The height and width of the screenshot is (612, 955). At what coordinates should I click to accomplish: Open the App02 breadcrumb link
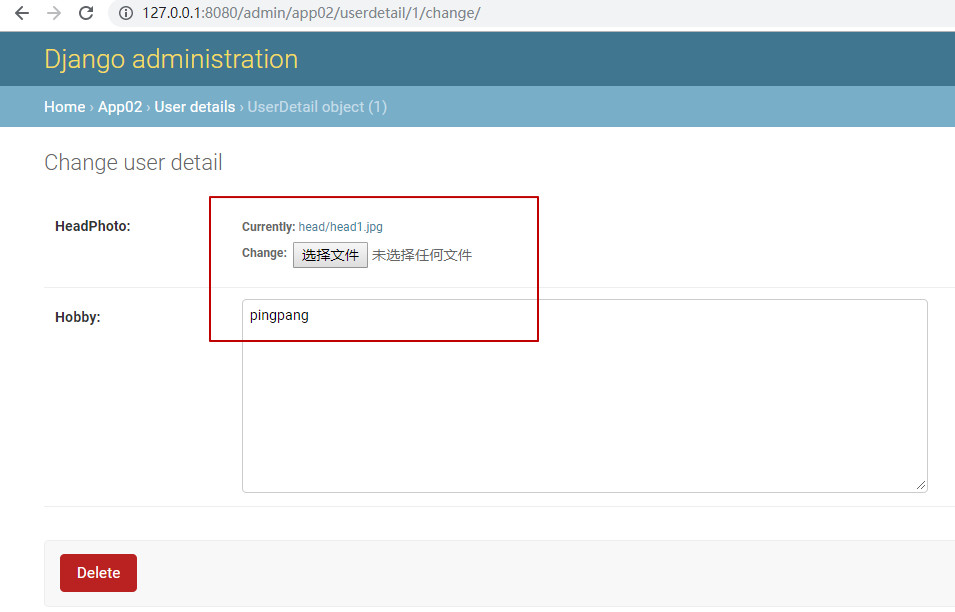coord(120,107)
